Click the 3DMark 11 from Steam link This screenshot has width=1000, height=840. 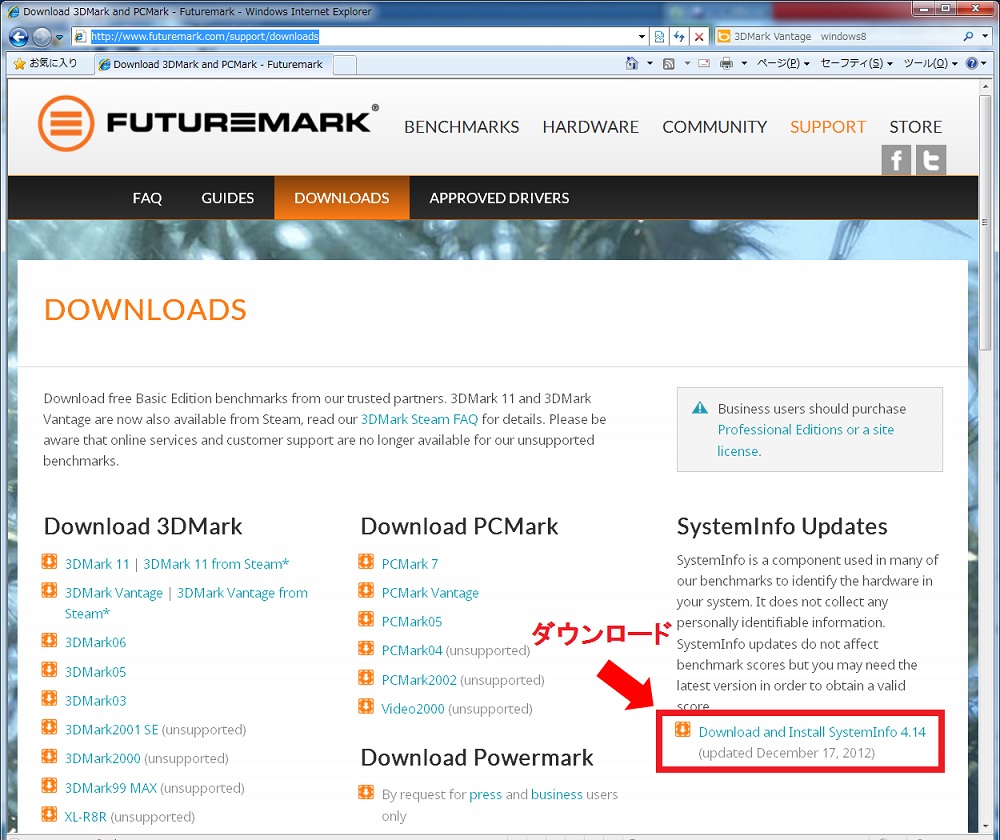click(x=216, y=564)
